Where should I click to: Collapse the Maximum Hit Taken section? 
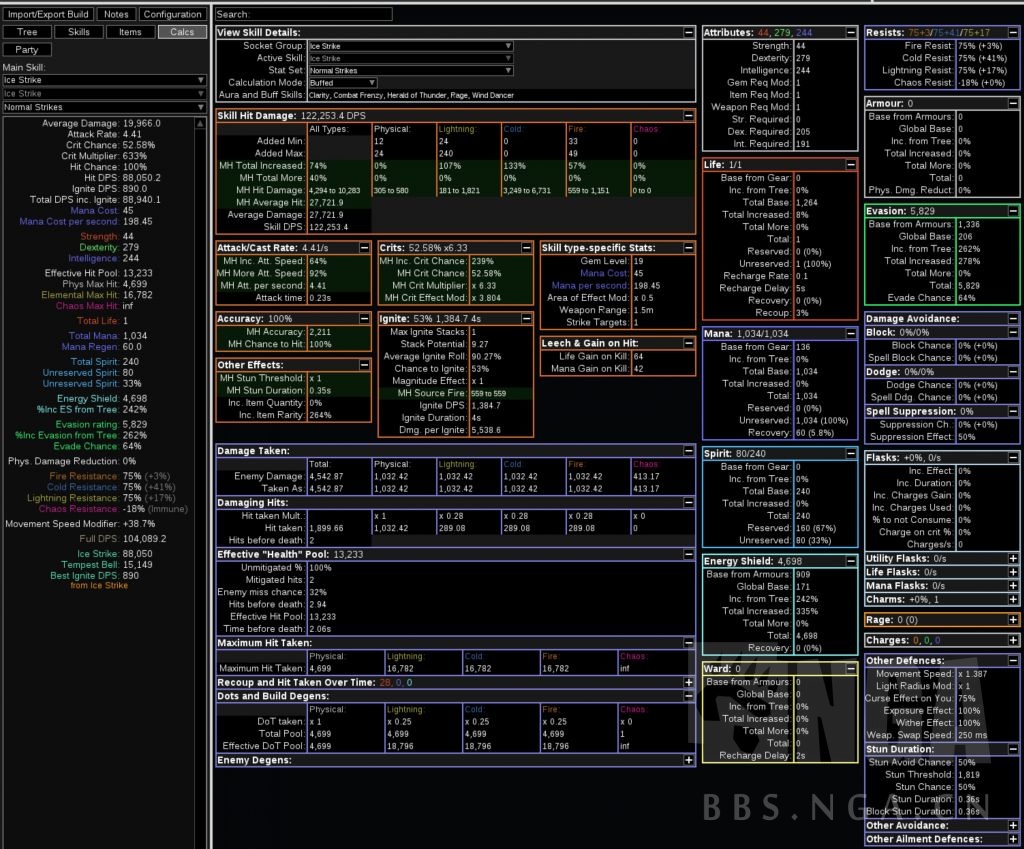coord(689,643)
